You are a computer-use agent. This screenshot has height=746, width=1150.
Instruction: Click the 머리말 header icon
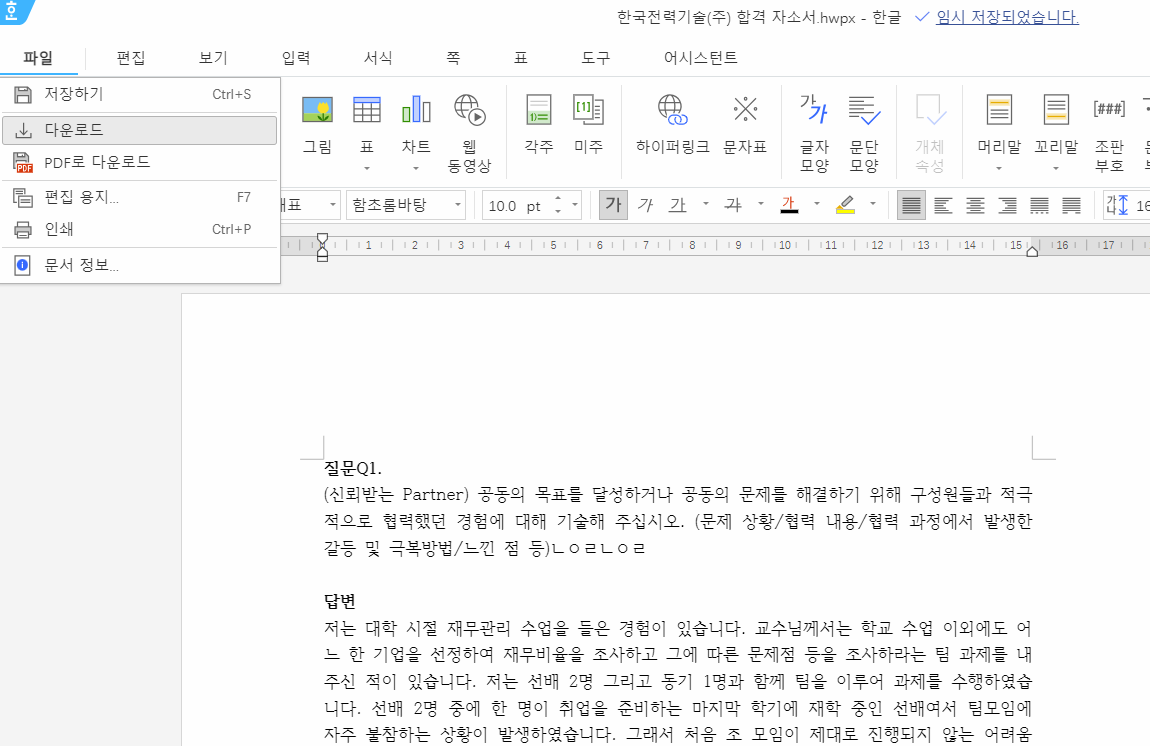click(x=999, y=110)
